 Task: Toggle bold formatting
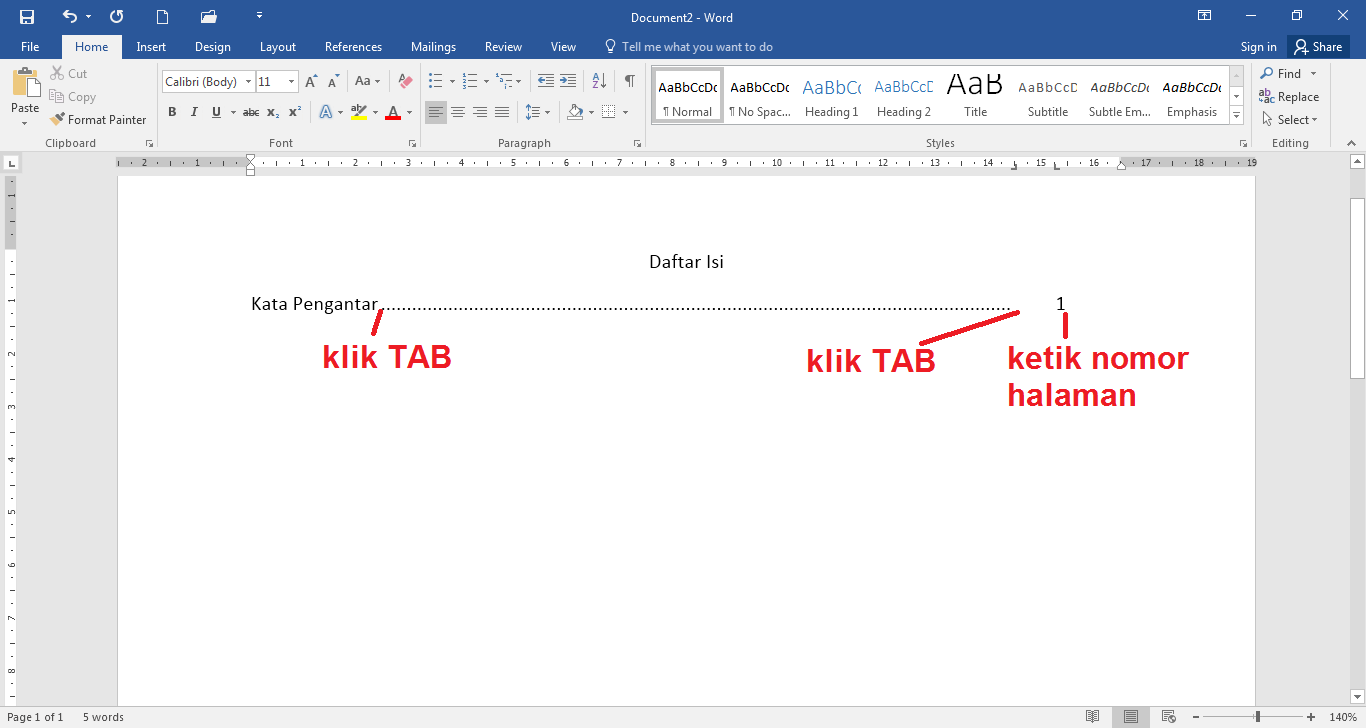[x=172, y=112]
